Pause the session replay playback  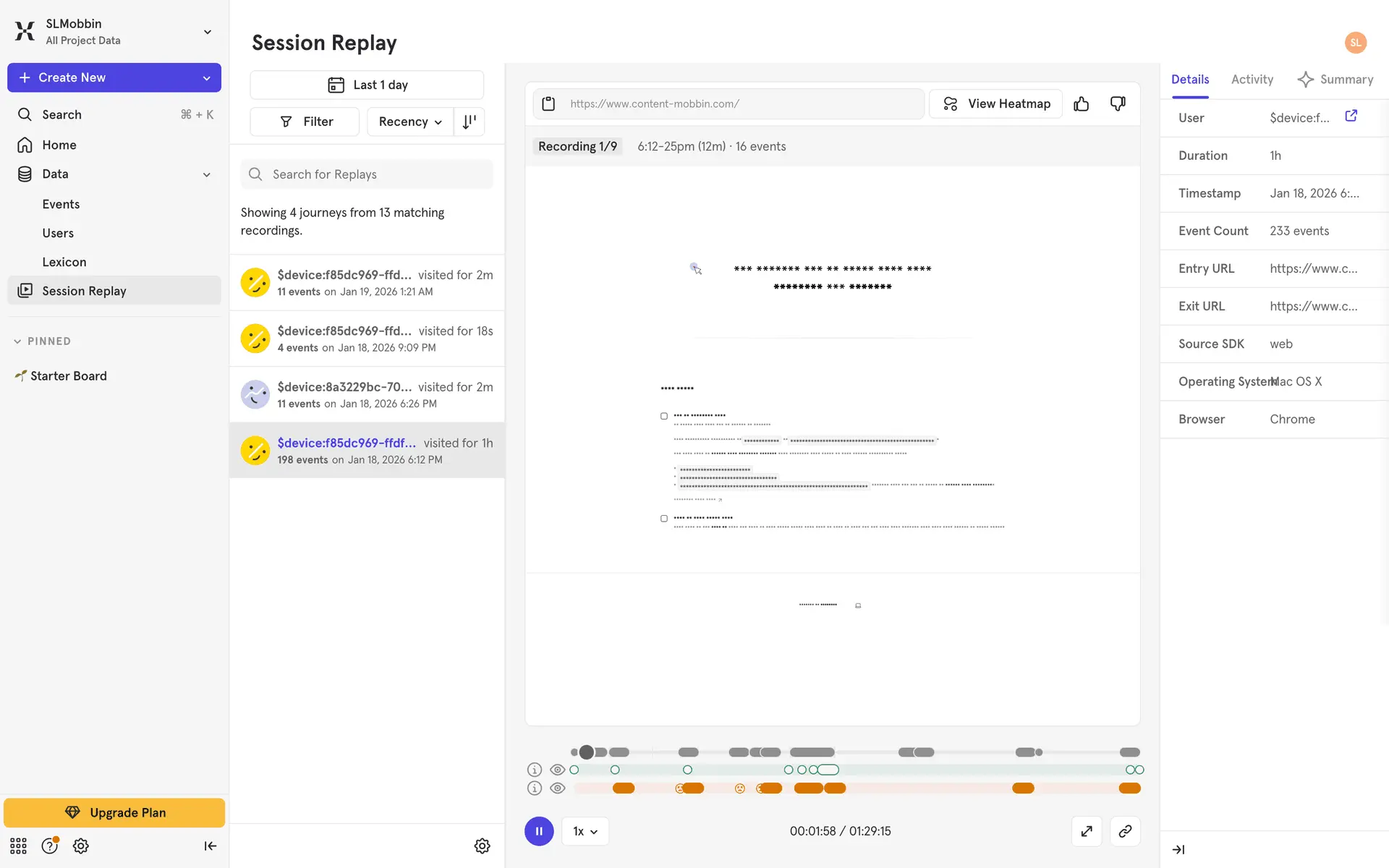539,831
